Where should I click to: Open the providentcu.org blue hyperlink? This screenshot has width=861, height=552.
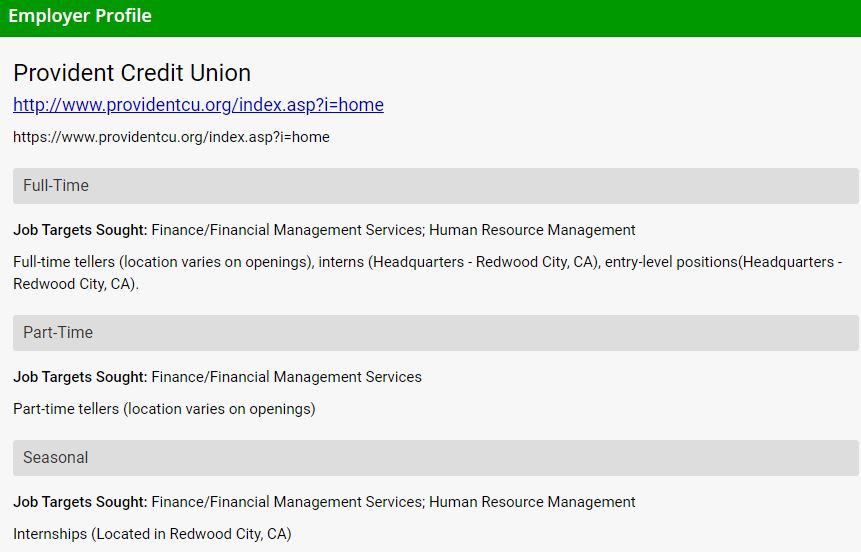point(198,105)
